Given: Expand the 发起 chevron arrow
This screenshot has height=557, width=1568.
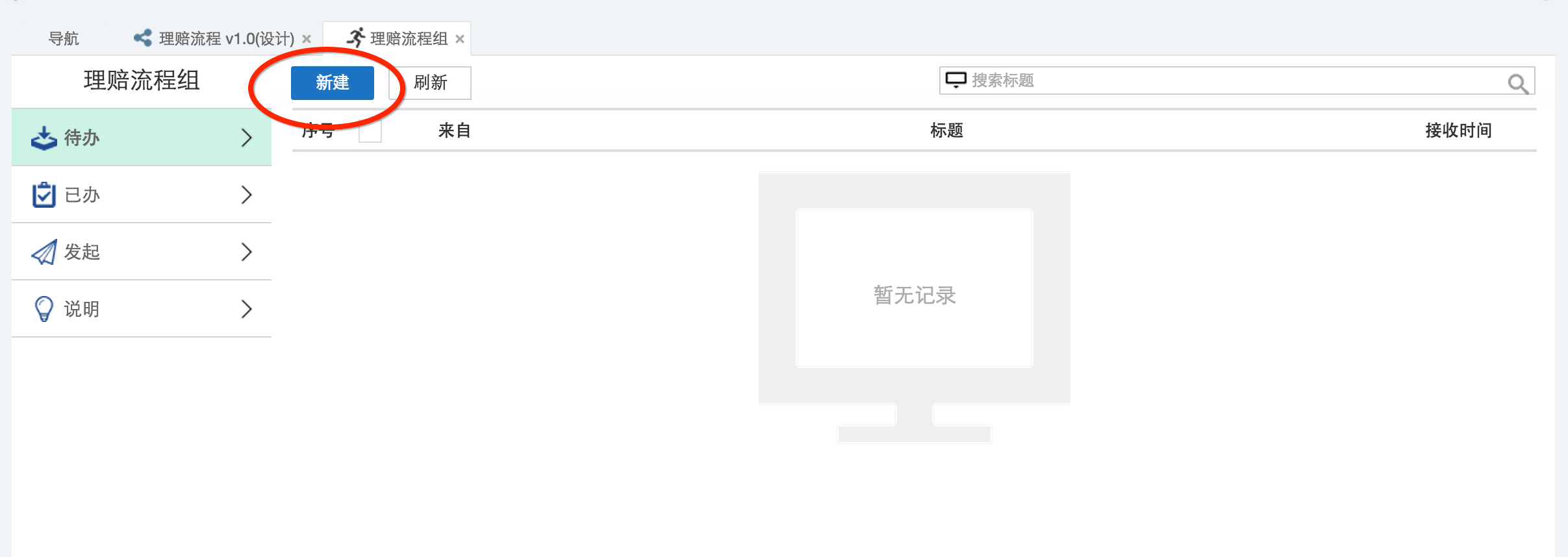Looking at the screenshot, I should [246, 252].
